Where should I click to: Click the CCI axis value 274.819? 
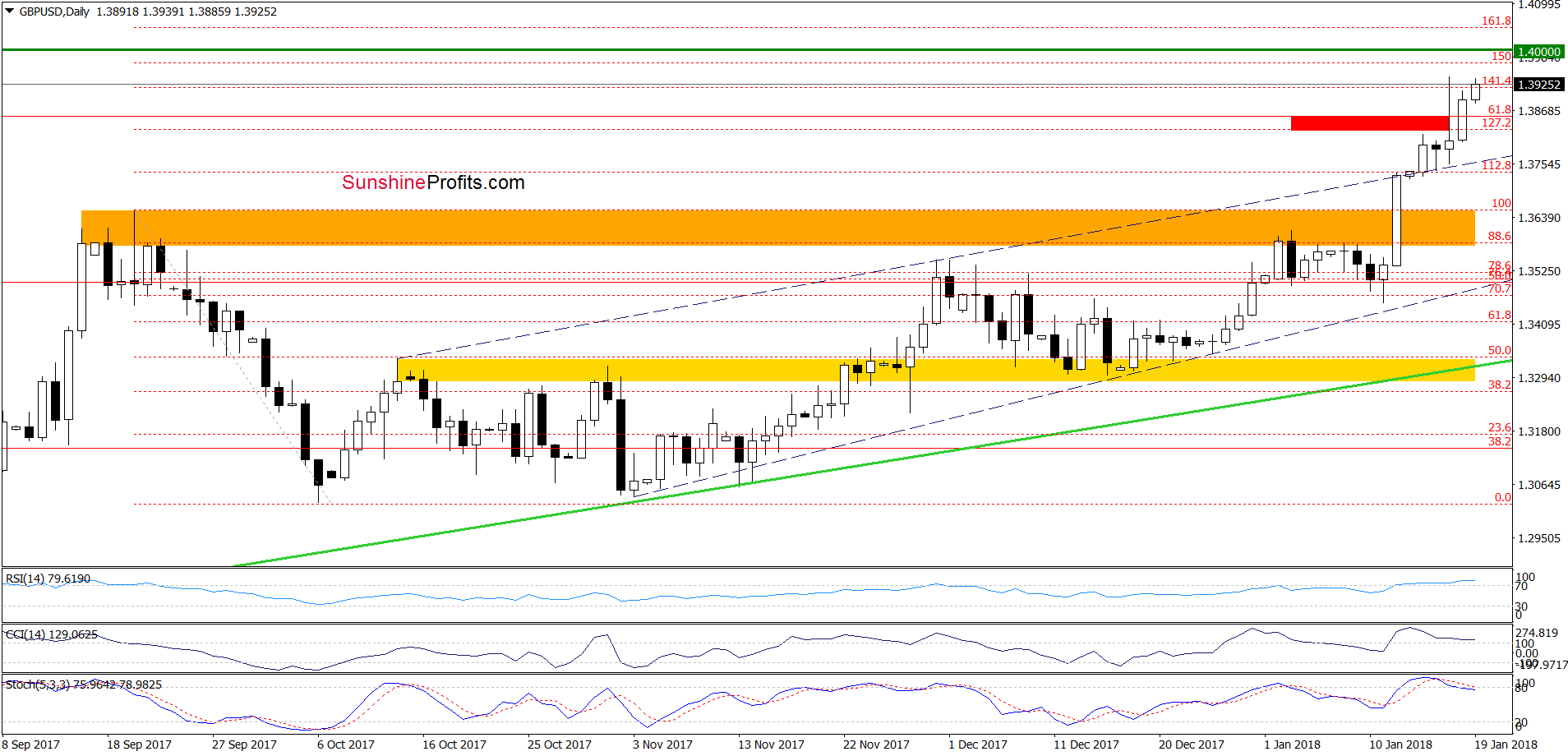click(1537, 633)
